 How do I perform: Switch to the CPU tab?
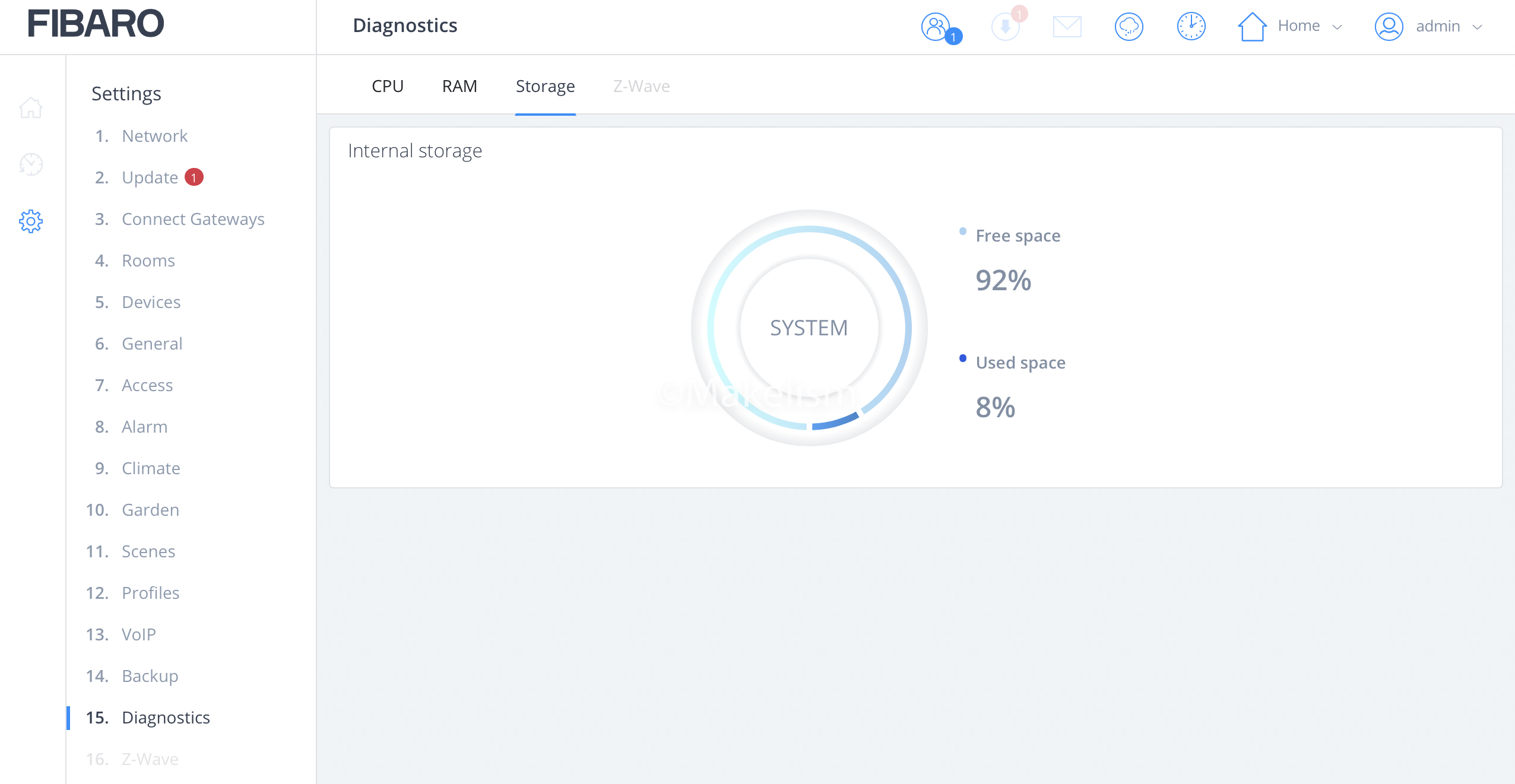coord(387,87)
